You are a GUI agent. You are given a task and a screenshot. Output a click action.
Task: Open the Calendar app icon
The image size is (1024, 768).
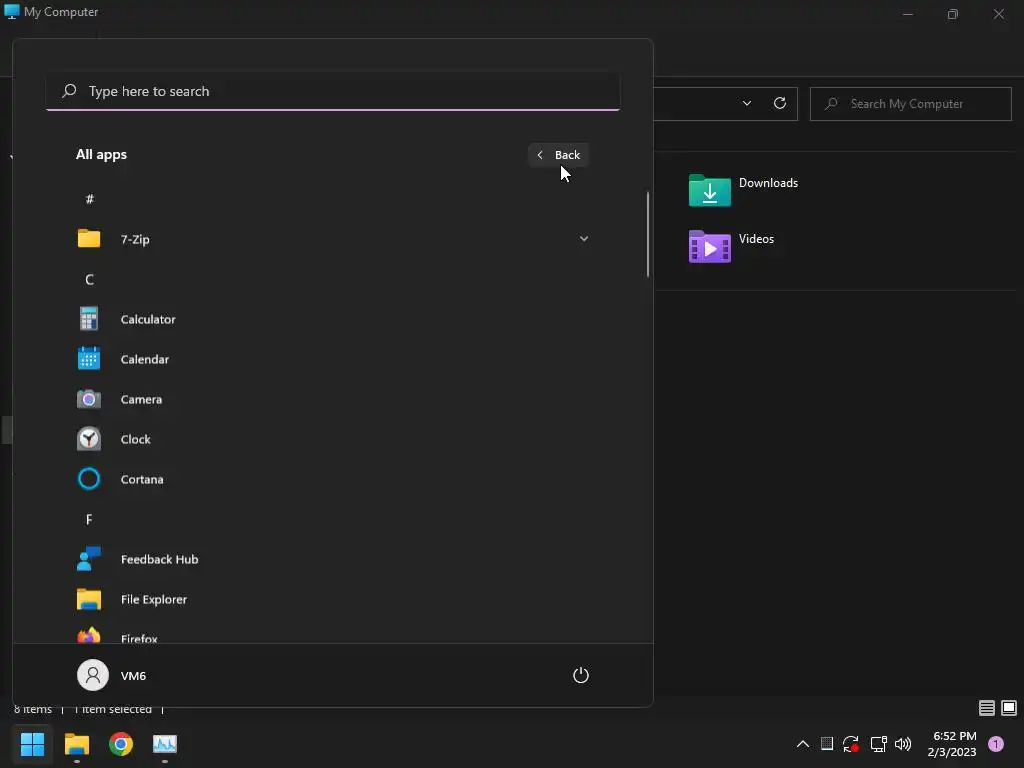tap(89, 359)
